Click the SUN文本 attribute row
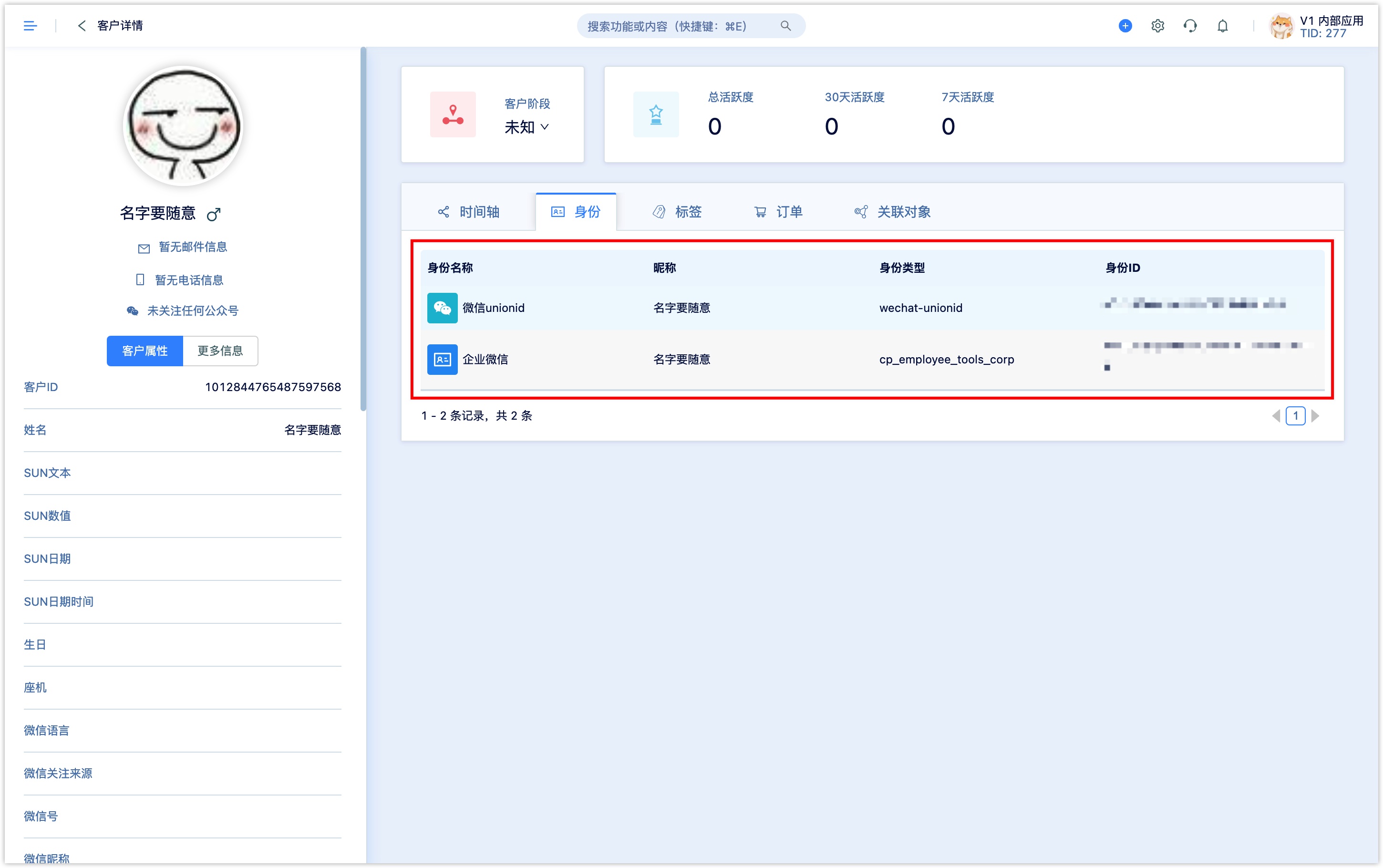 click(183, 473)
